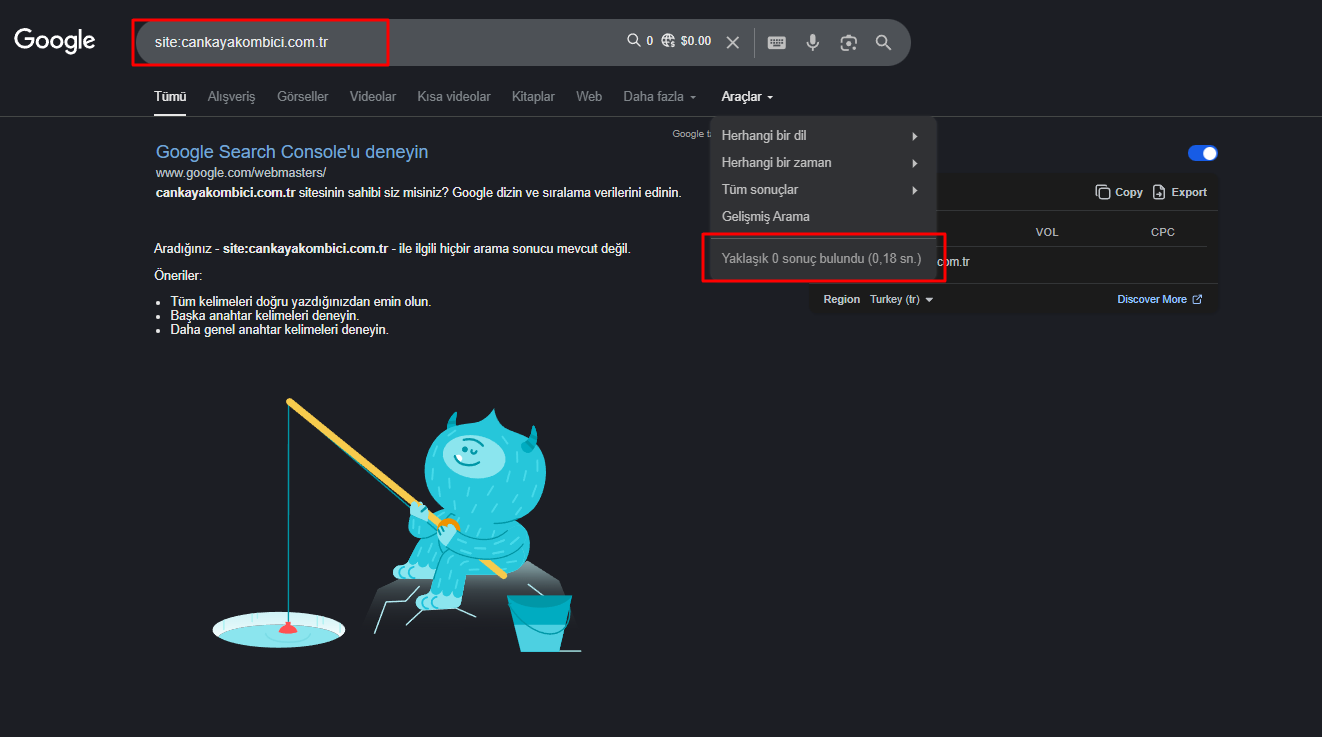Click the www.google.com/webmasters/ URL
1322x737 pixels.
pos(241,173)
